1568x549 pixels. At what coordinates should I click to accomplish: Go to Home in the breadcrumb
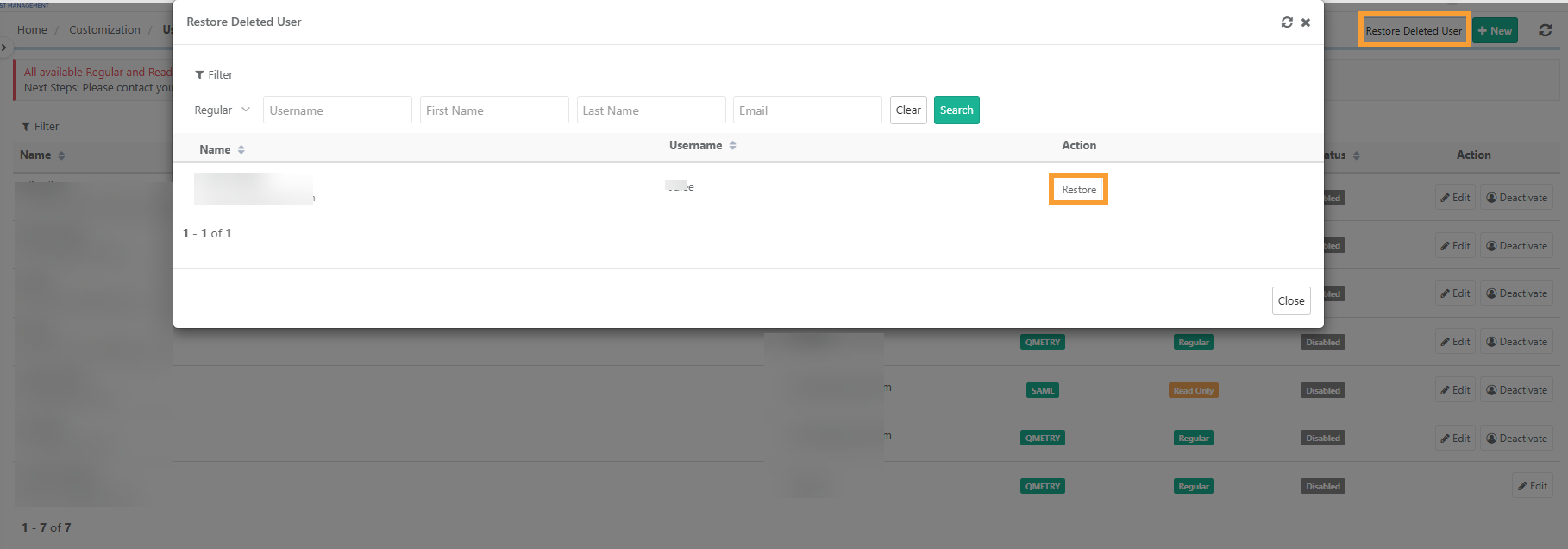pyautogui.click(x=32, y=29)
